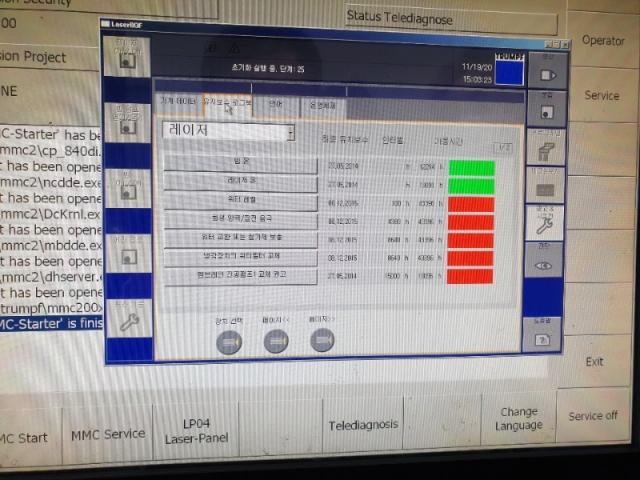
Task: Toggle the beam shutter open/close button in left sidebar
Action: (x=128, y=123)
